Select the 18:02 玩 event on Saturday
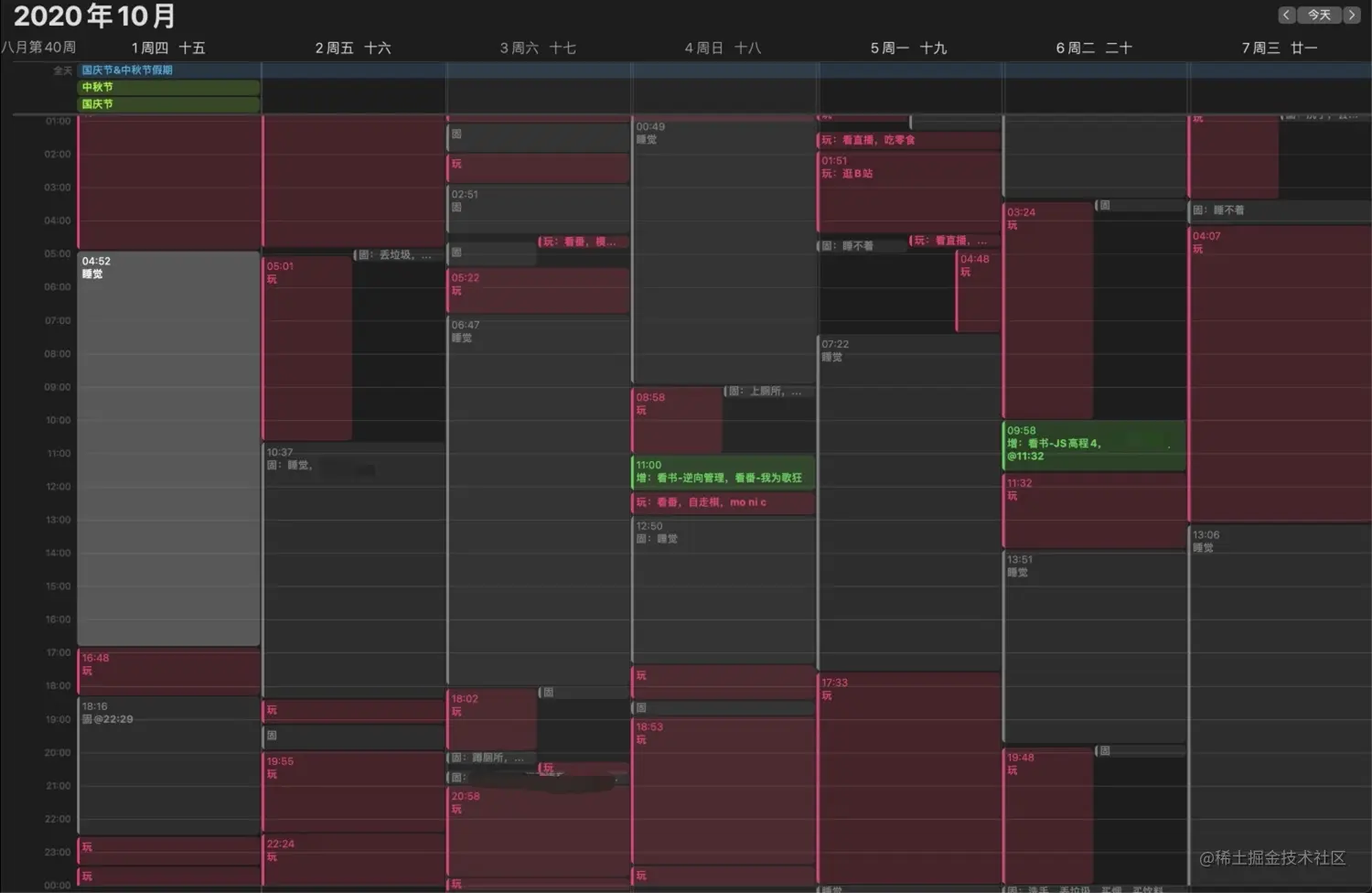Viewport: 1372px width, 893px height. tap(491, 719)
